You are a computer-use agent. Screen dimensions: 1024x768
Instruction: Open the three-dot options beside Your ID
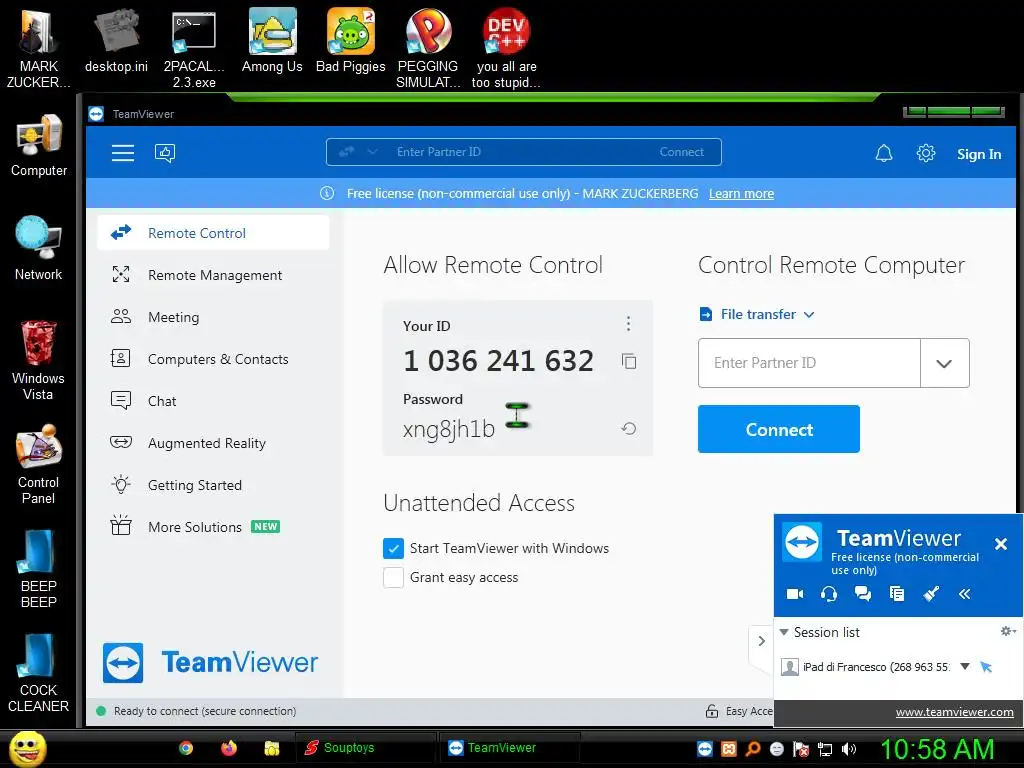pos(628,323)
